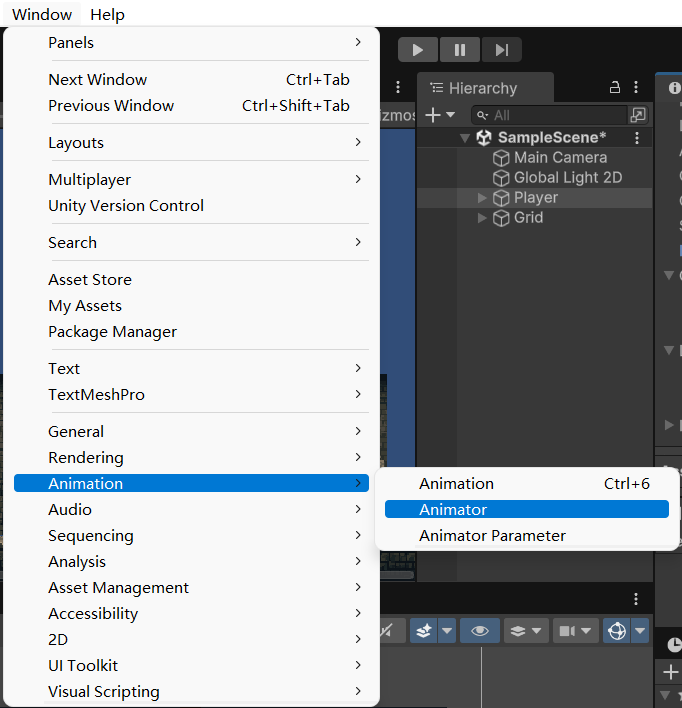Click the cube icon next to Global Light 2D

click(501, 178)
